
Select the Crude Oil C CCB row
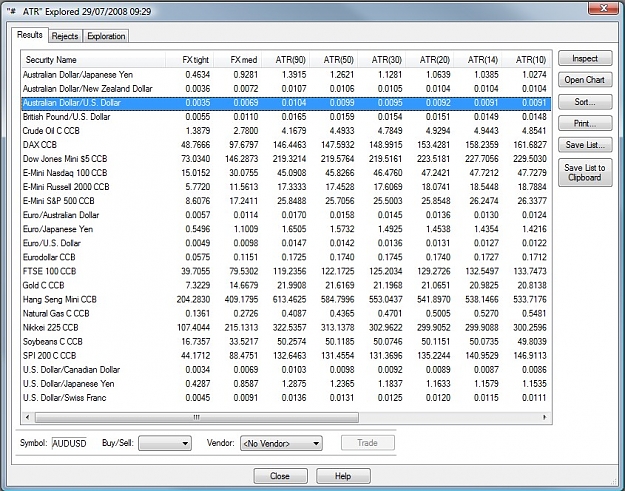[x=286, y=131]
